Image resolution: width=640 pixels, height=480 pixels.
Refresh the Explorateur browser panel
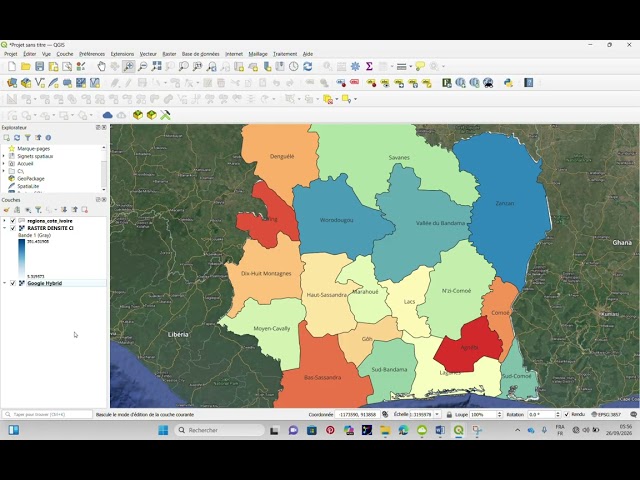(17, 138)
